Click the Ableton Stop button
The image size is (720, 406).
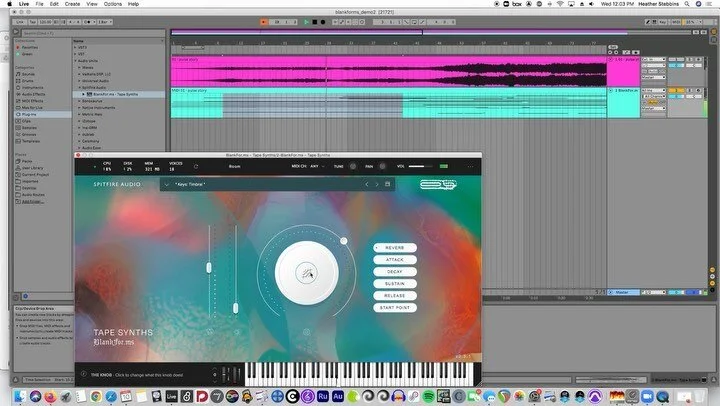pos(315,22)
